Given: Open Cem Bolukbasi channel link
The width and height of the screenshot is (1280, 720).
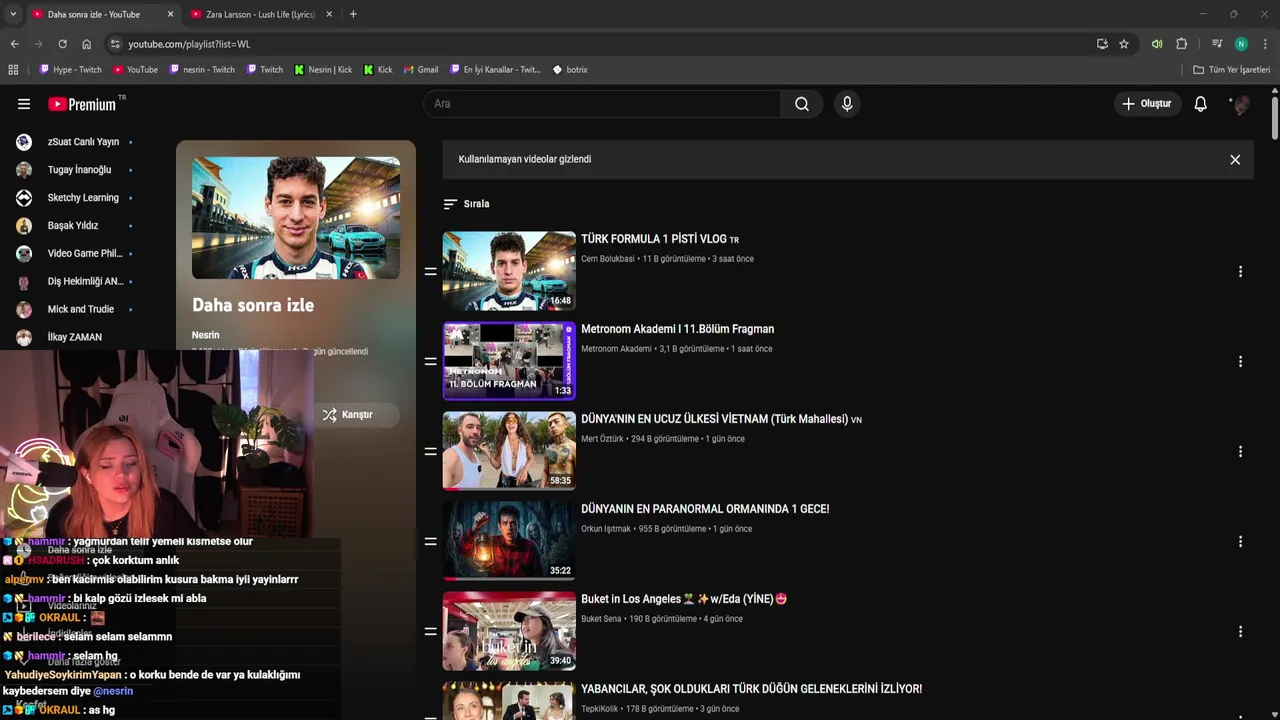Looking at the screenshot, I should 608,259.
